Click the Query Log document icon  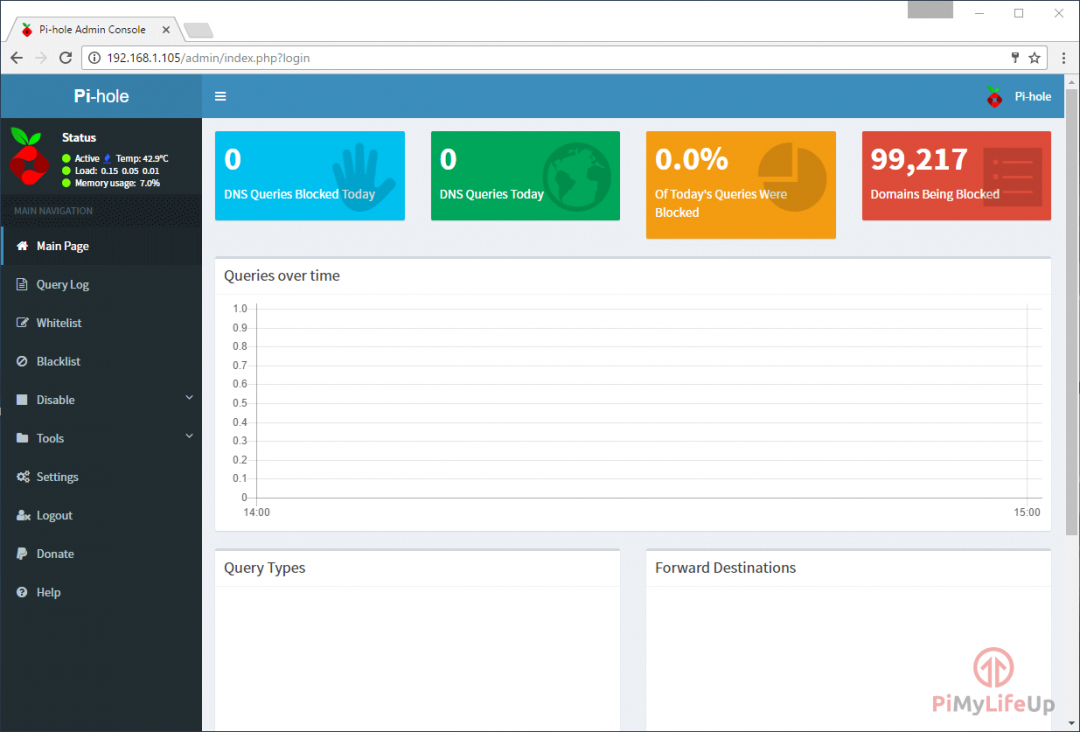(x=22, y=285)
